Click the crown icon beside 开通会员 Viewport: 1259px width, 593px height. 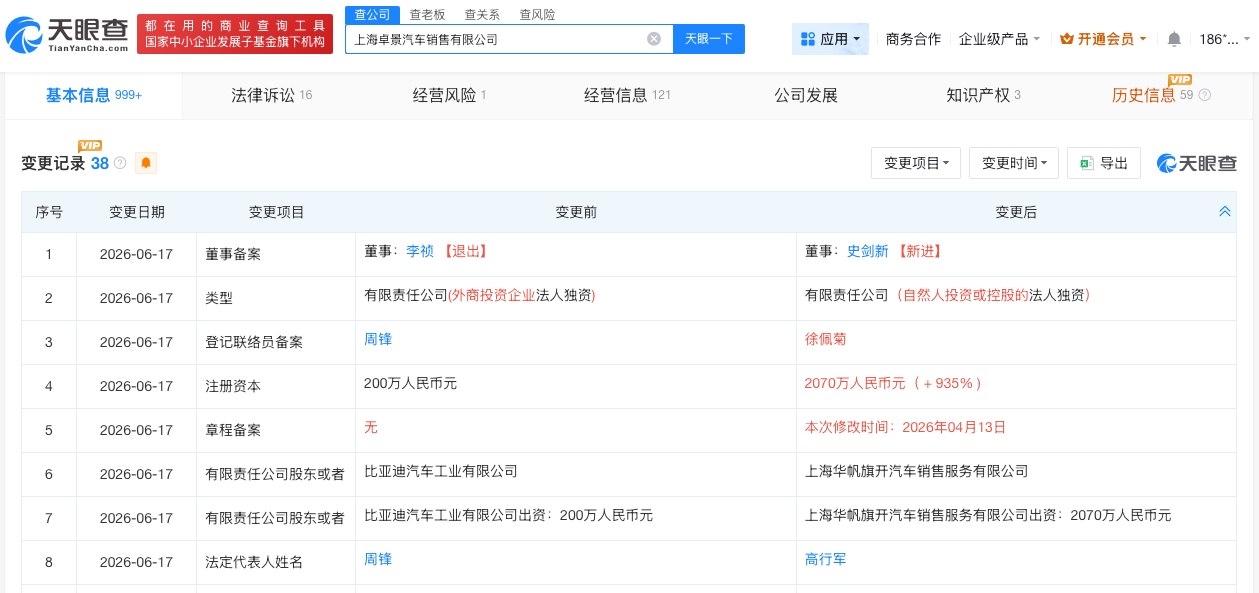tap(1067, 39)
